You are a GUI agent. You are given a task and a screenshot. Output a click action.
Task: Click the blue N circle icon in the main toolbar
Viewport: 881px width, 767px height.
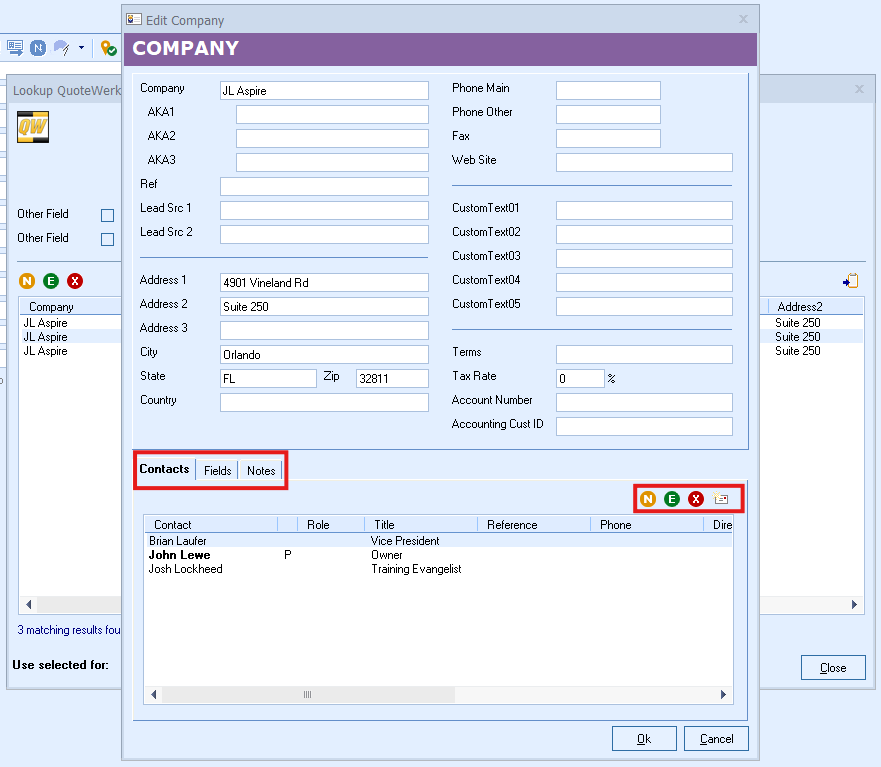[38, 48]
